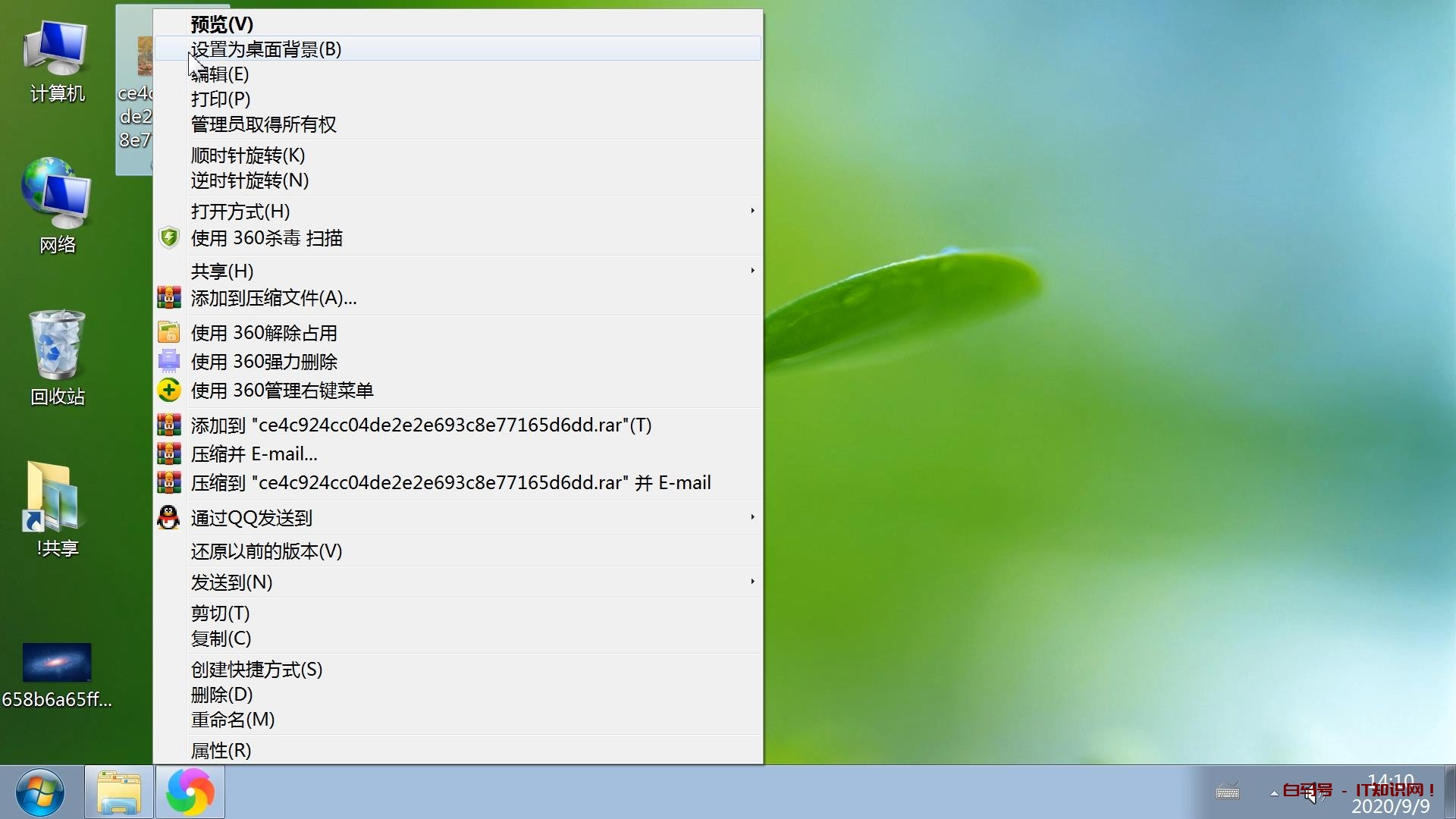Launch the colorful 360 browser taskbar icon
1456x819 pixels.
click(x=190, y=792)
